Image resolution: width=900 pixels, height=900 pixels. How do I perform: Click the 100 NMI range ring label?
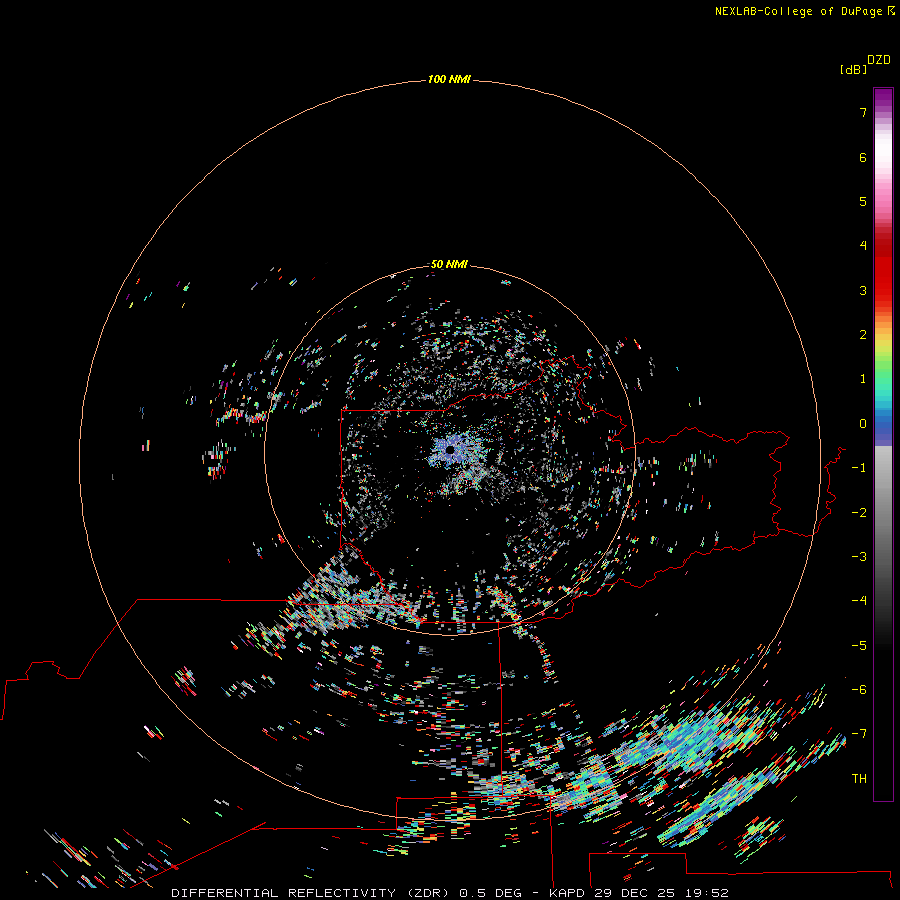(449, 79)
